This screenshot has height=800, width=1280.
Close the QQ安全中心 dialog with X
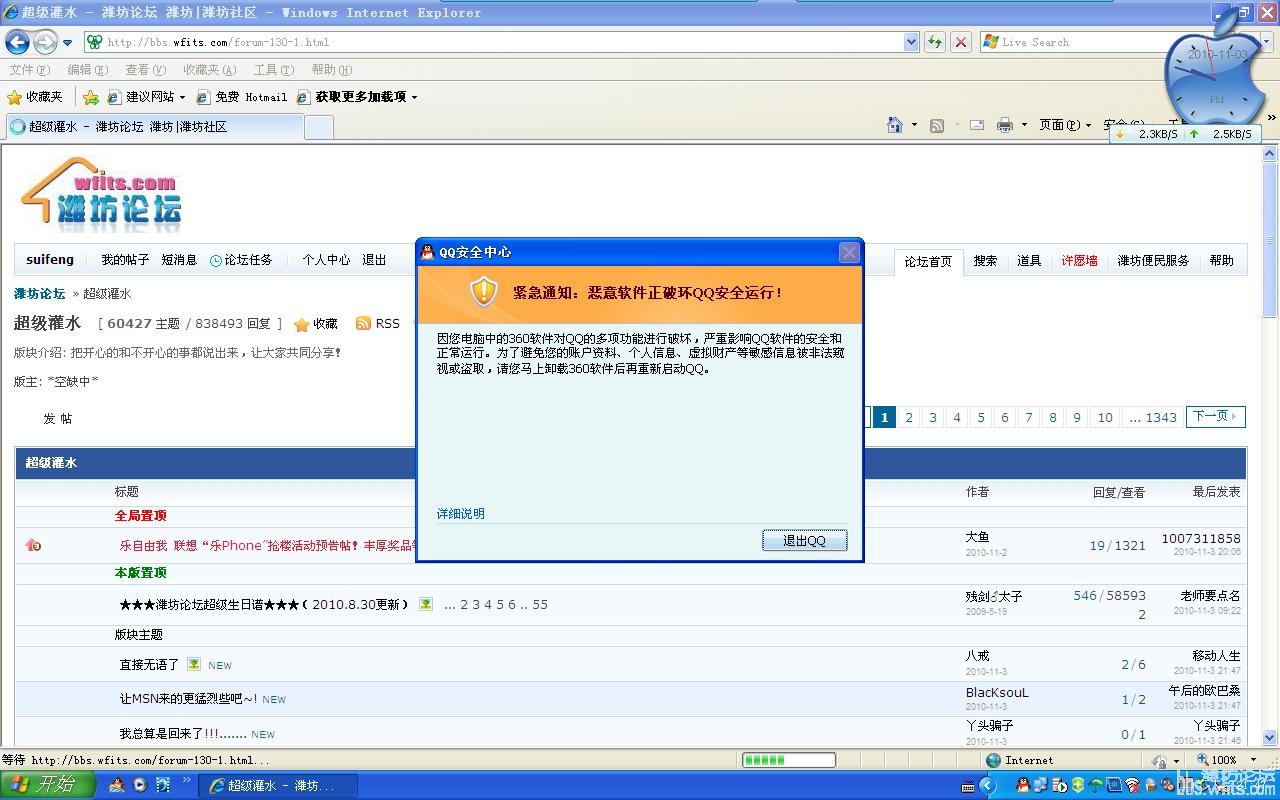tap(849, 252)
